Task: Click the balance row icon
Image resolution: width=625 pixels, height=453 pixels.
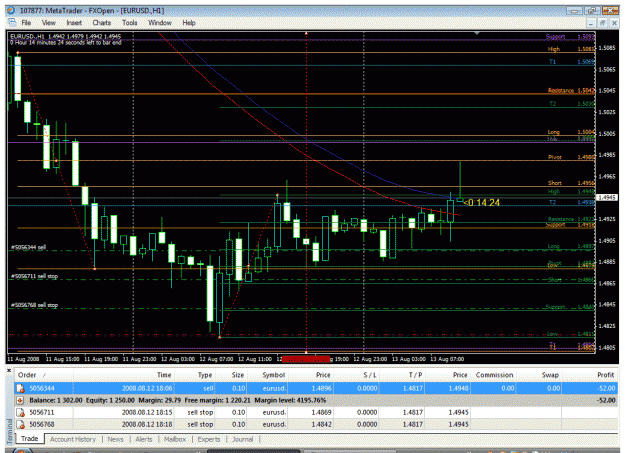Action: click(x=20, y=400)
